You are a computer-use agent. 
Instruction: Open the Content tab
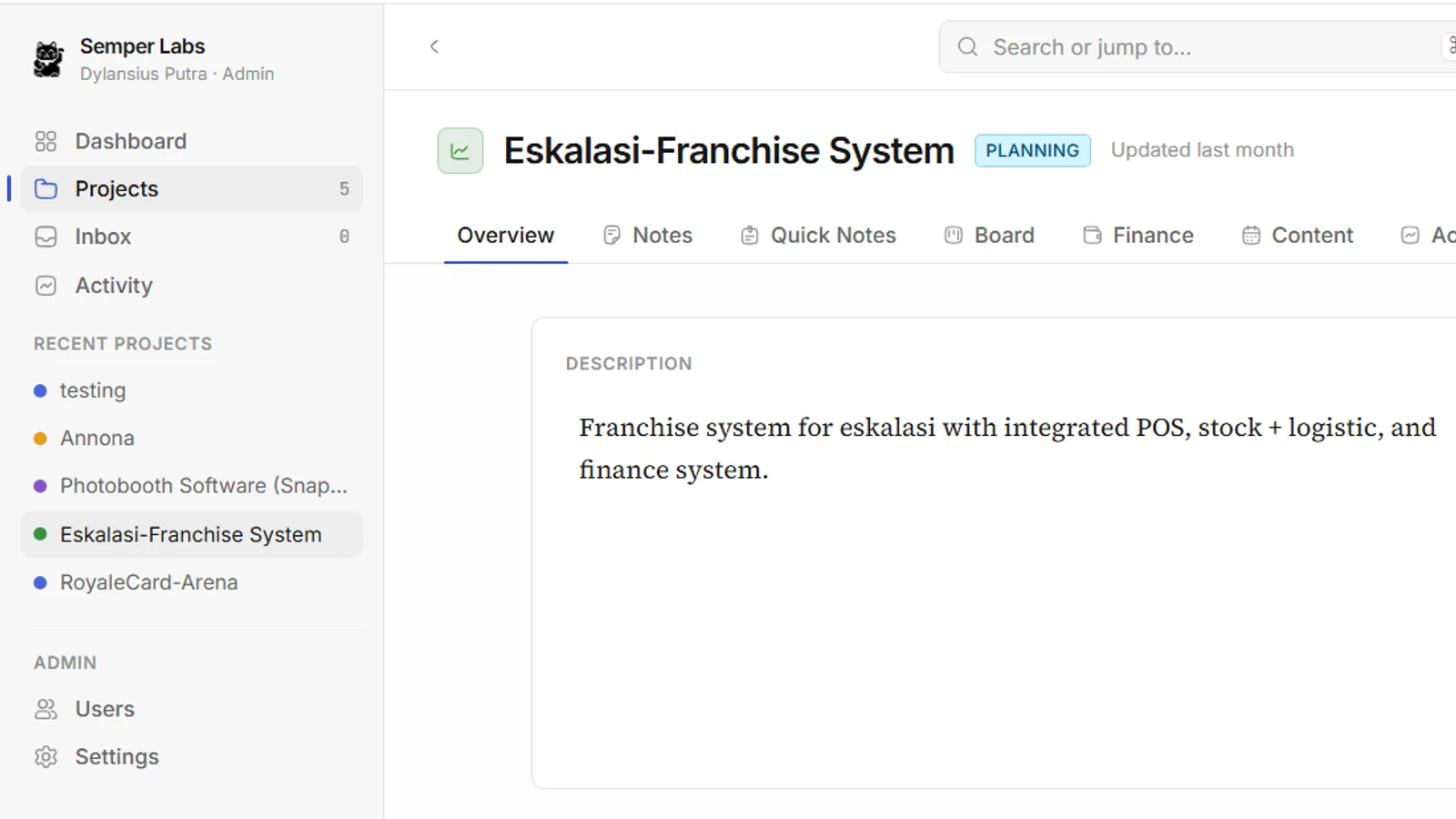(1298, 236)
